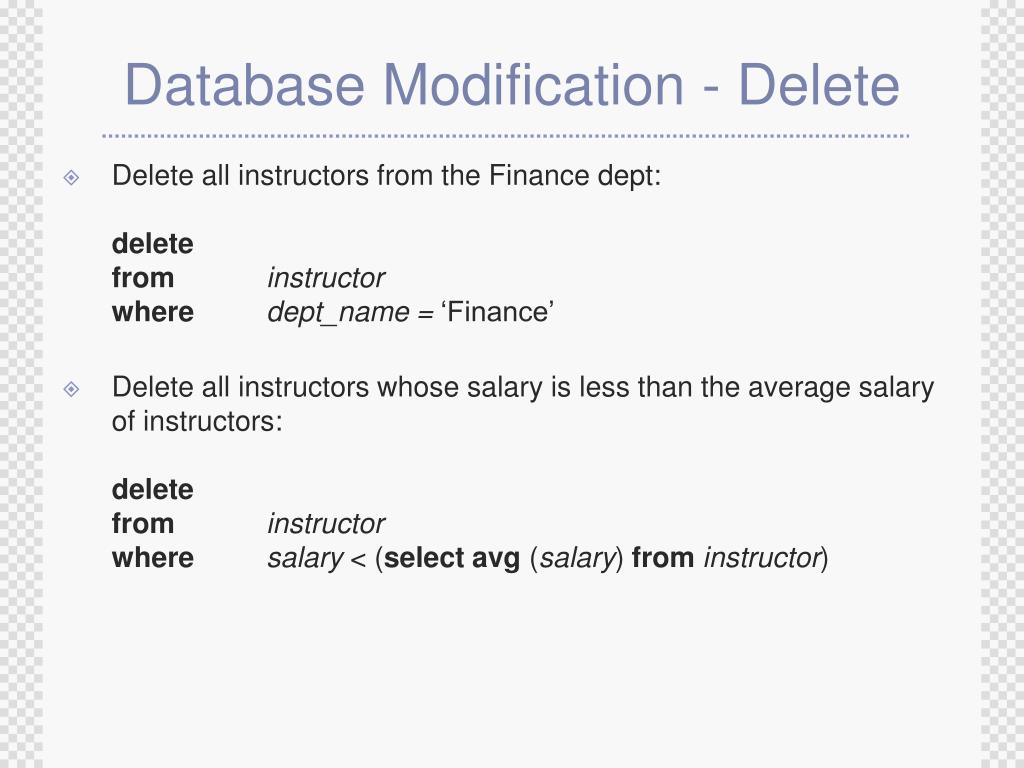Click the second bold 'where' keyword
Viewport: 1024px width, 768px height.
(153, 558)
